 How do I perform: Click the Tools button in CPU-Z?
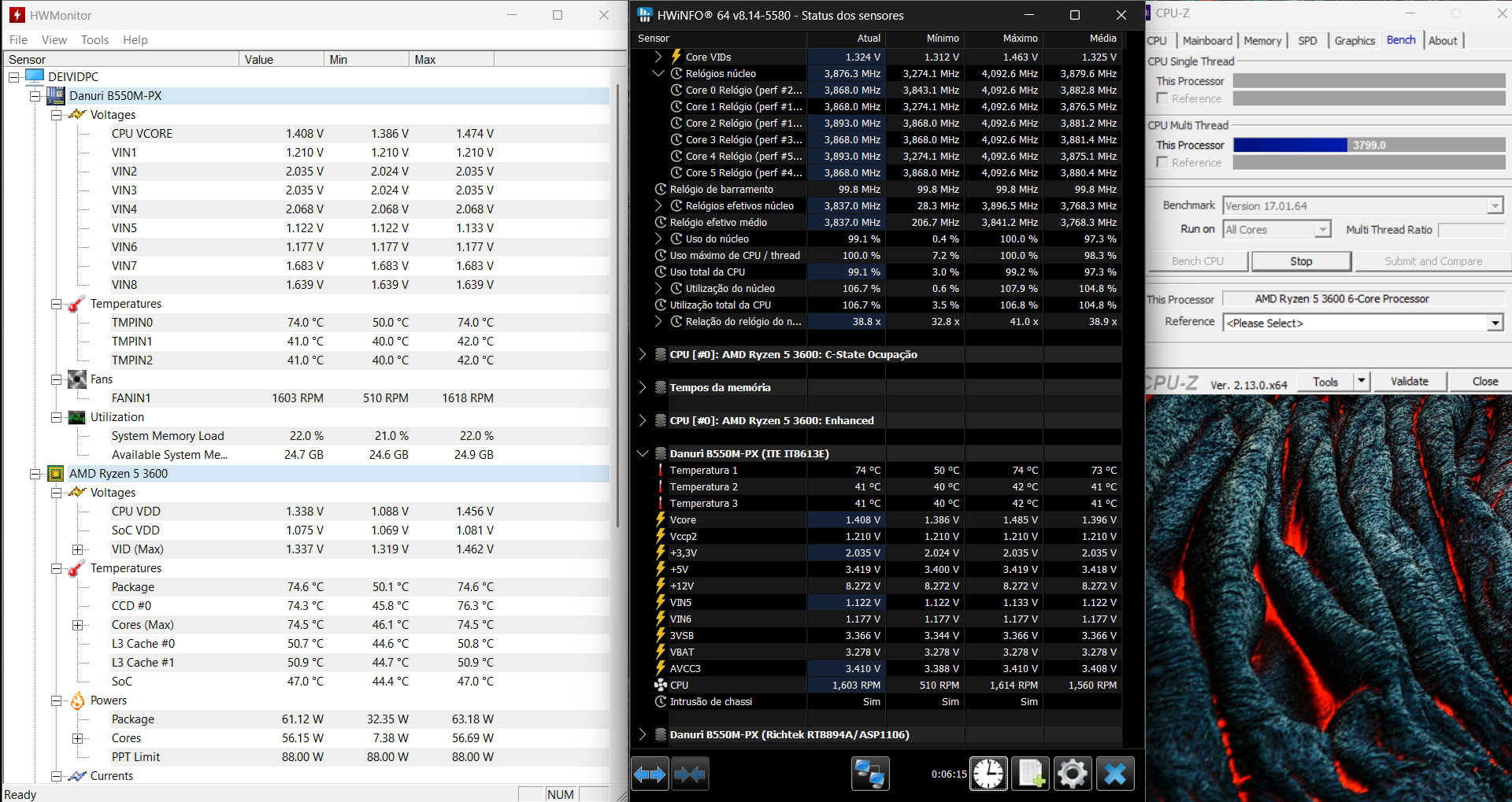[x=1325, y=382]
